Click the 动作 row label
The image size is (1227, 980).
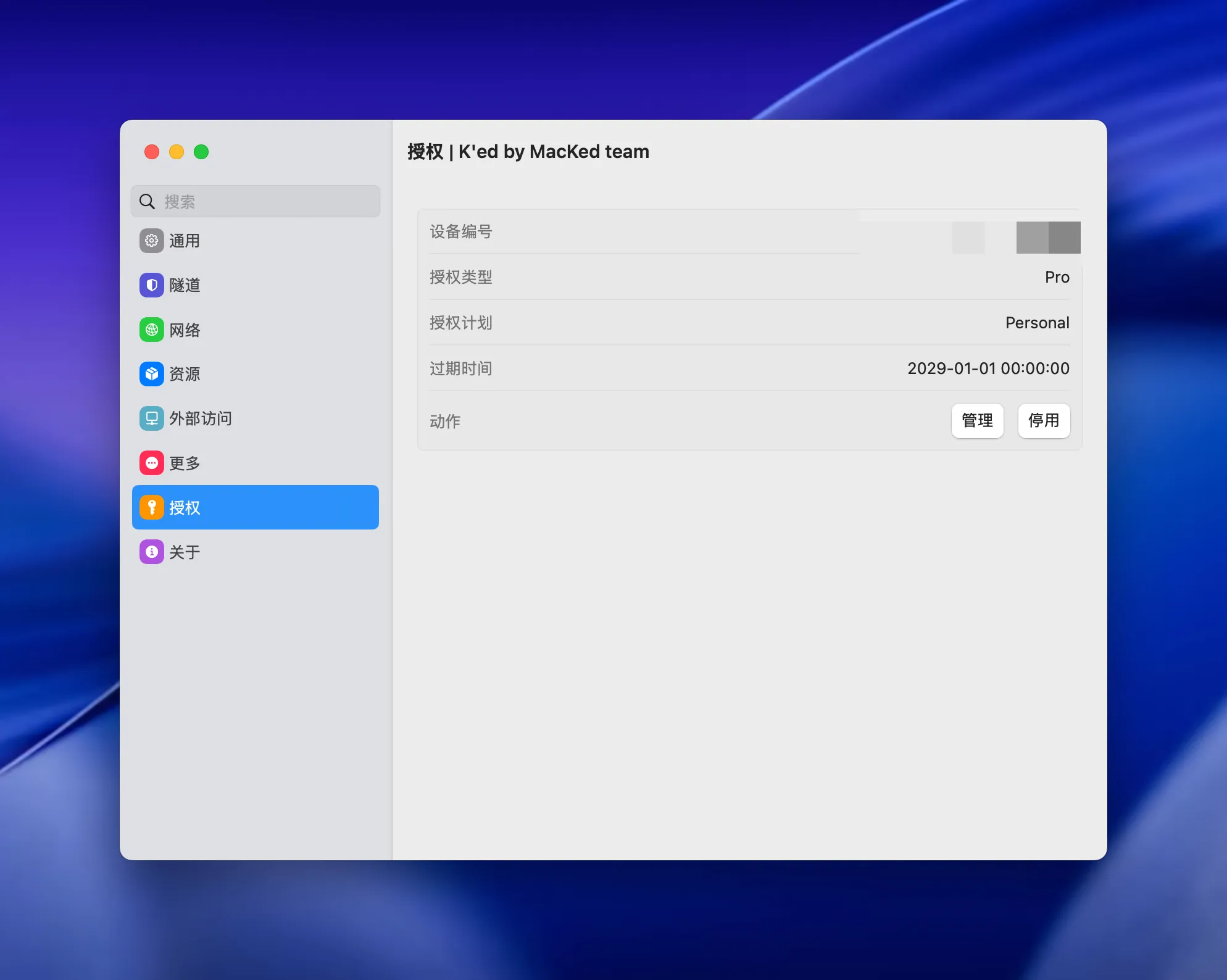click(445, 421)
